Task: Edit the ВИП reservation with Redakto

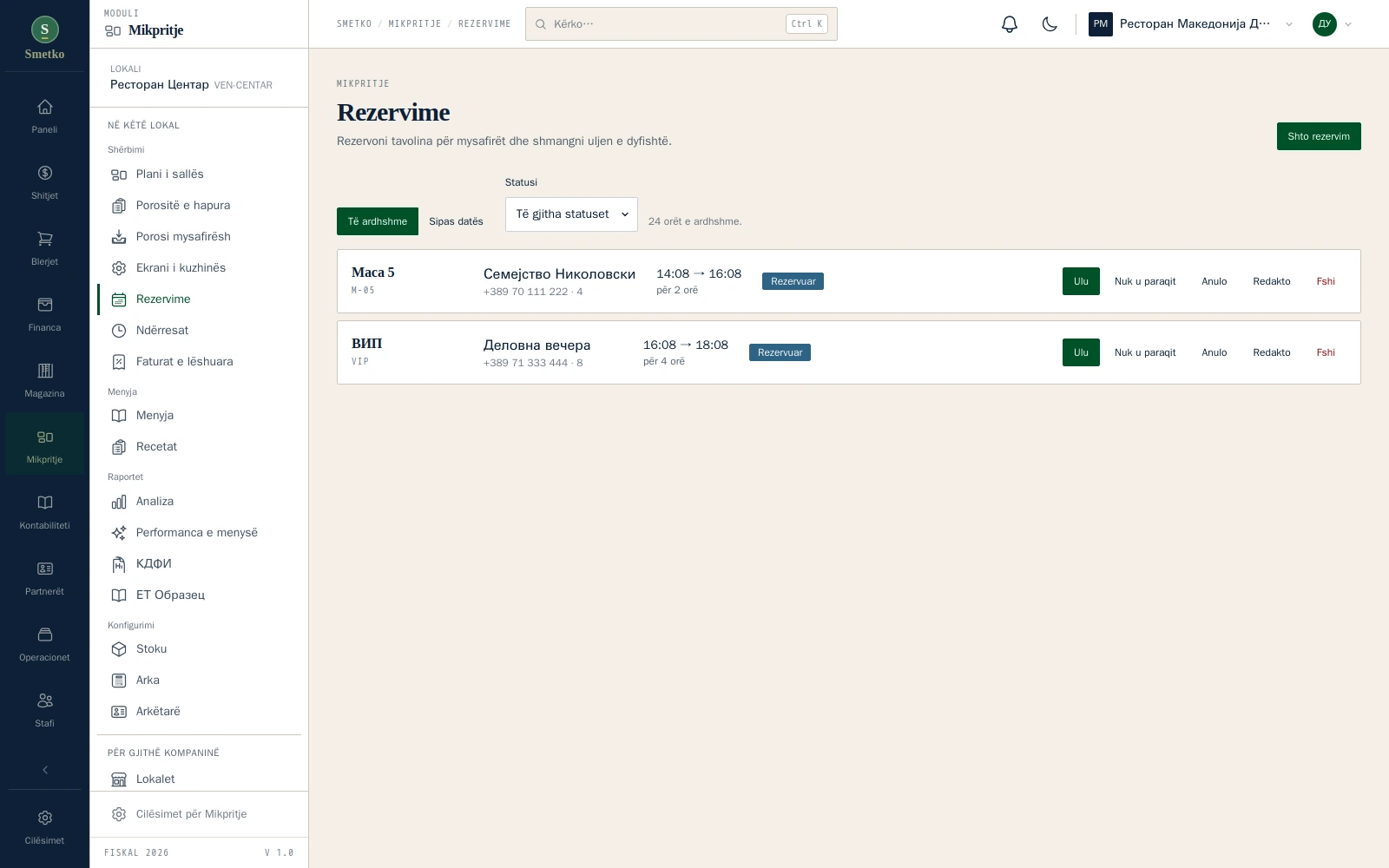Action: coord(1272,352)
